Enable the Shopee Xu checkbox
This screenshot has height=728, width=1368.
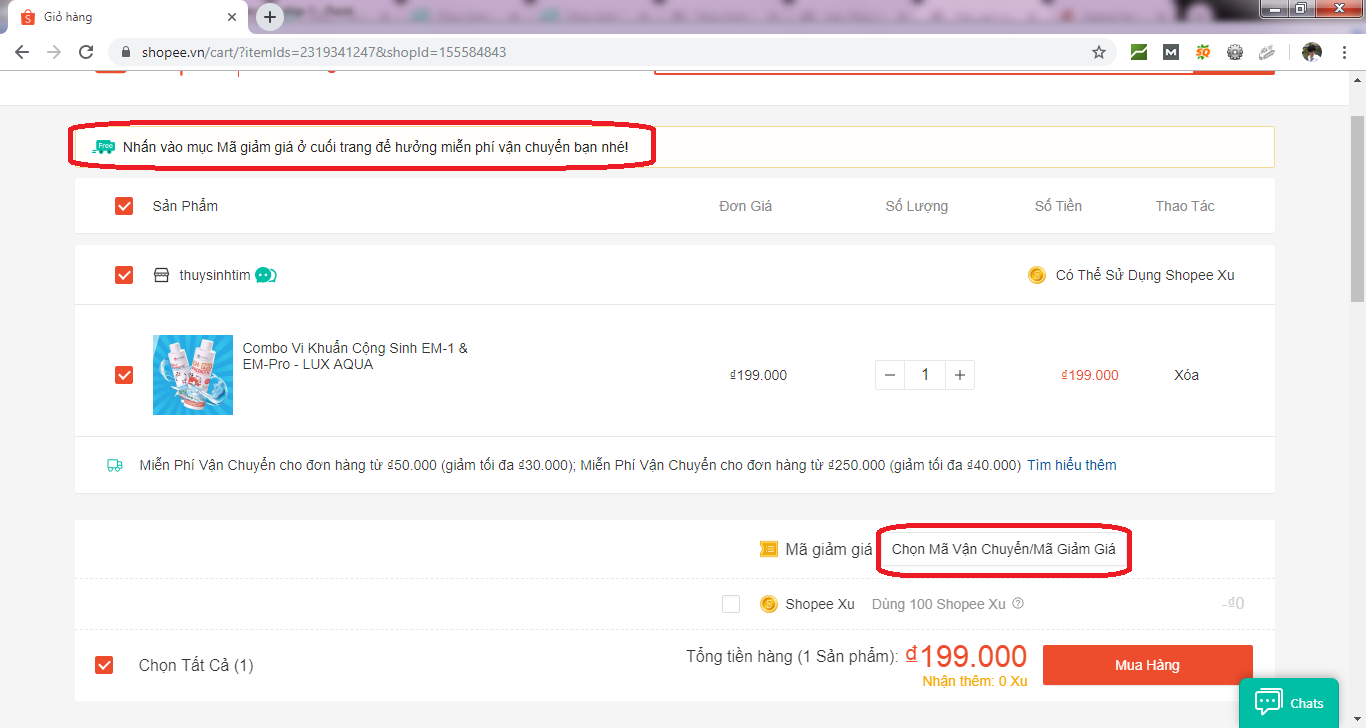[731, 604]
